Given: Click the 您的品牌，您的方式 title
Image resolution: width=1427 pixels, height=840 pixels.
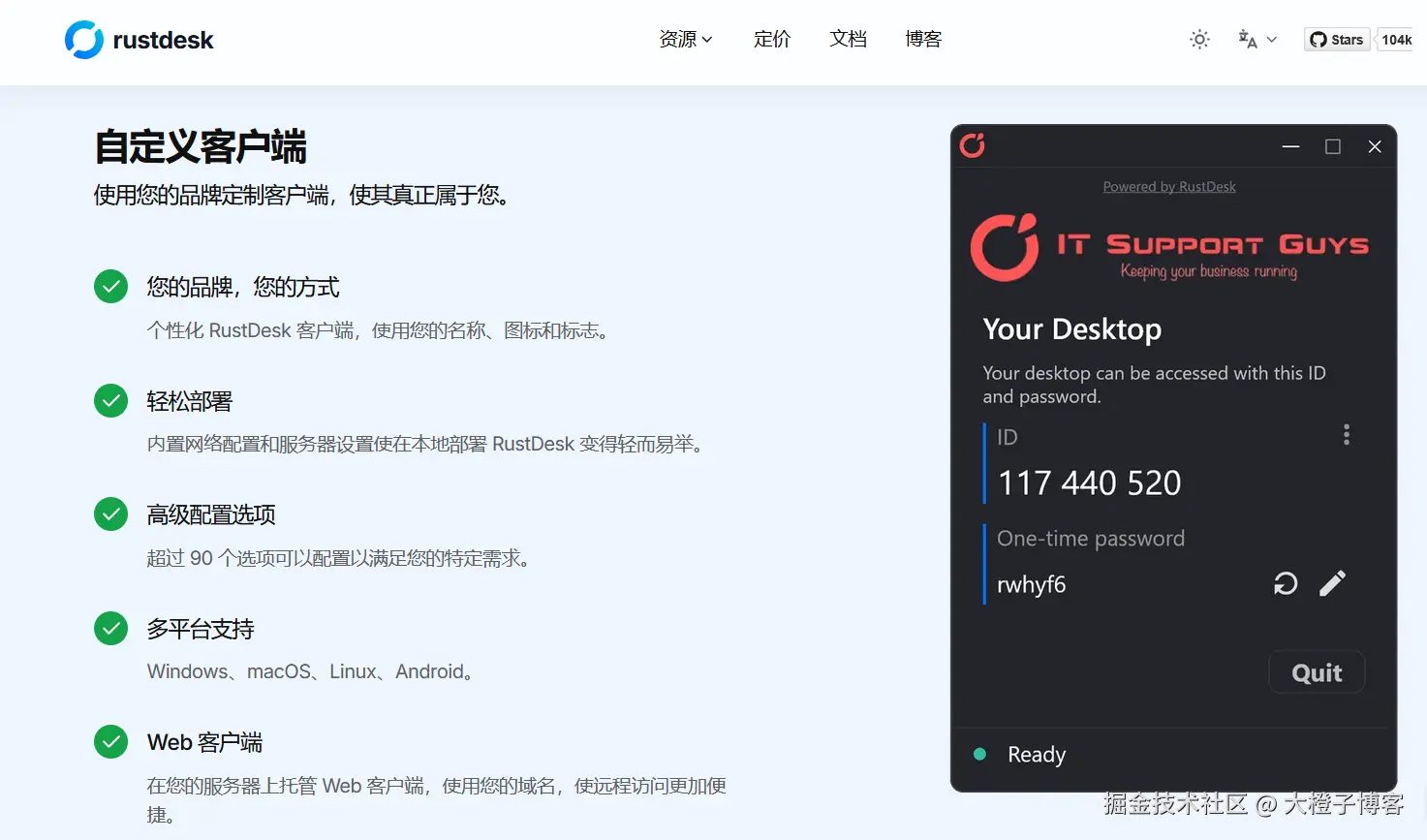Looking at the screenshot, I should click(243, 288).
